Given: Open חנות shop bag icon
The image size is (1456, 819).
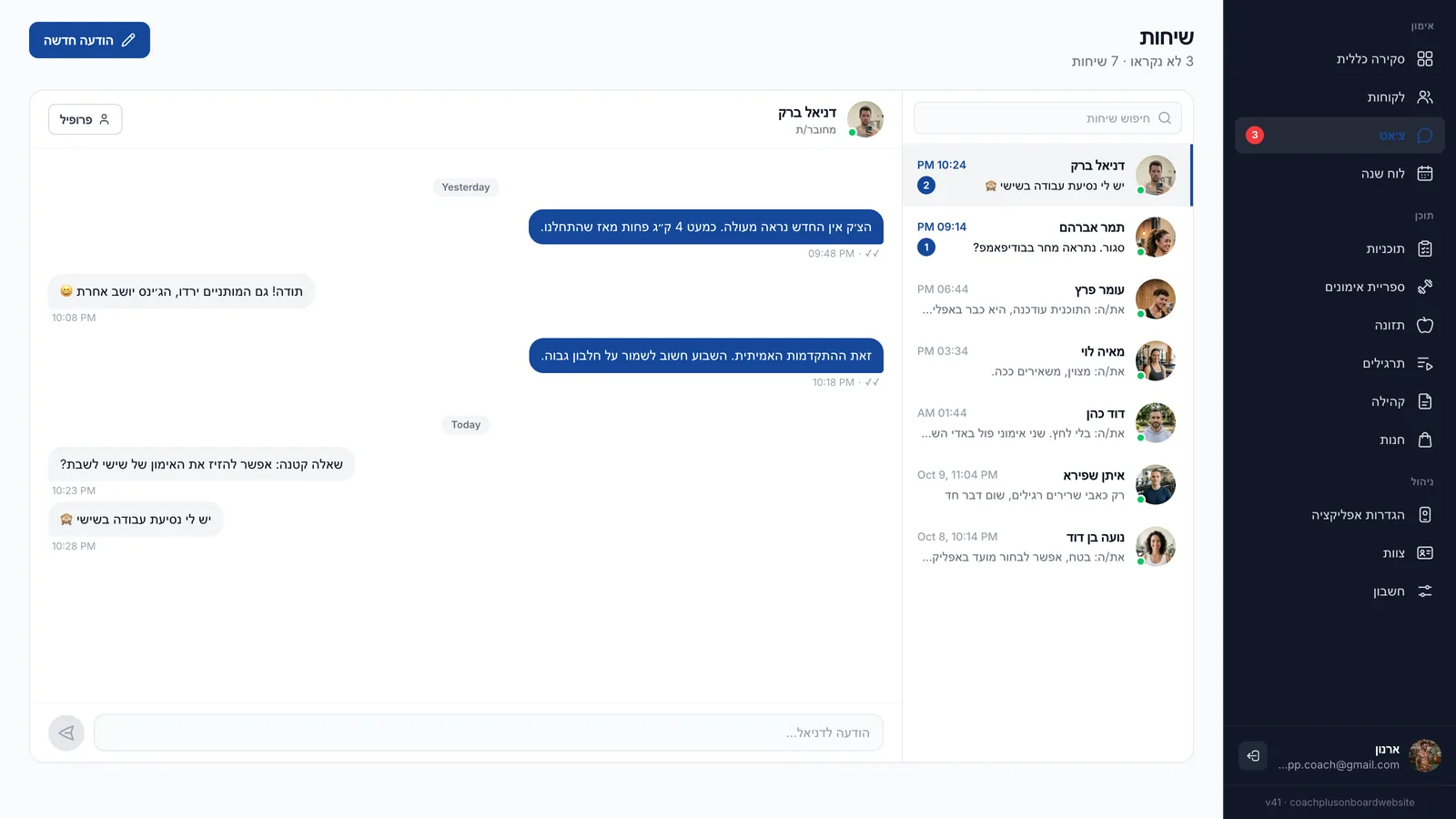Looking at the screenshot, I should point(1425,440).
